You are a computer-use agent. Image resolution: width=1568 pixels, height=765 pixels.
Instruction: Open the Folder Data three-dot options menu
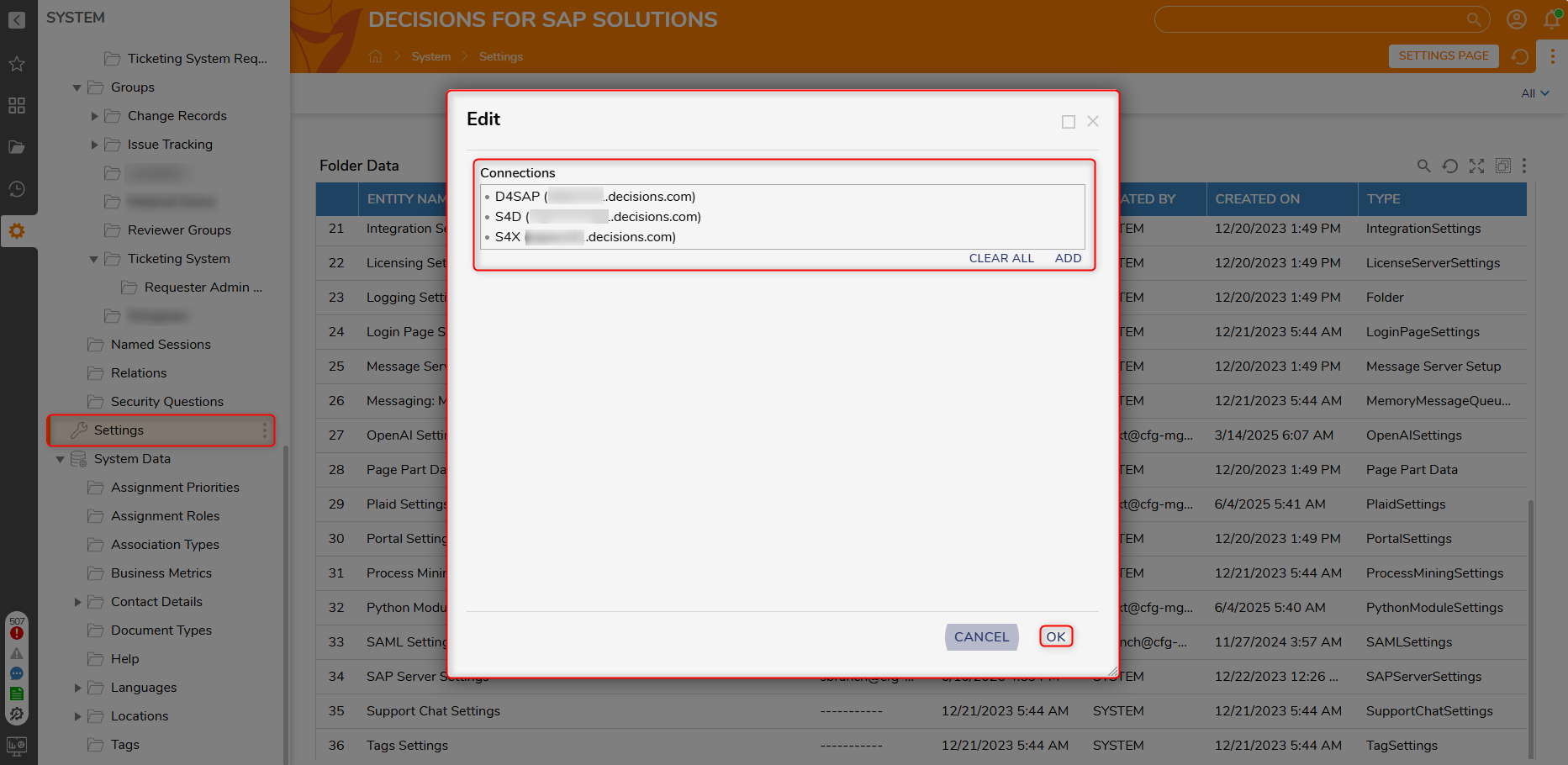(x=1524, y=166)
